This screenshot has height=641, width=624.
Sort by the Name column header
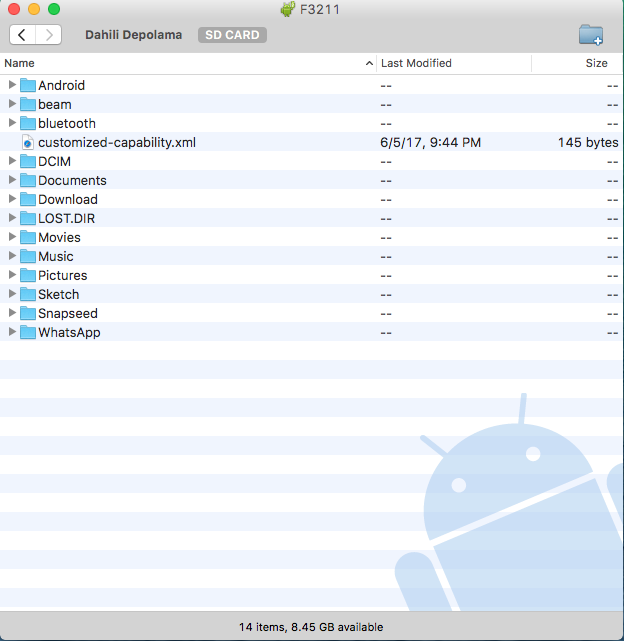click(19, 63)
